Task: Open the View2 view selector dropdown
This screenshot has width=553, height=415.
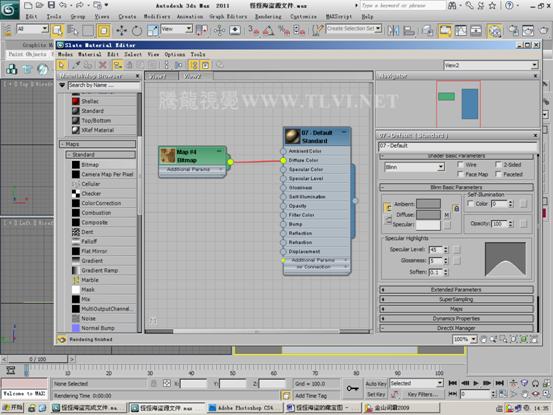Action: tap(491, 65)
